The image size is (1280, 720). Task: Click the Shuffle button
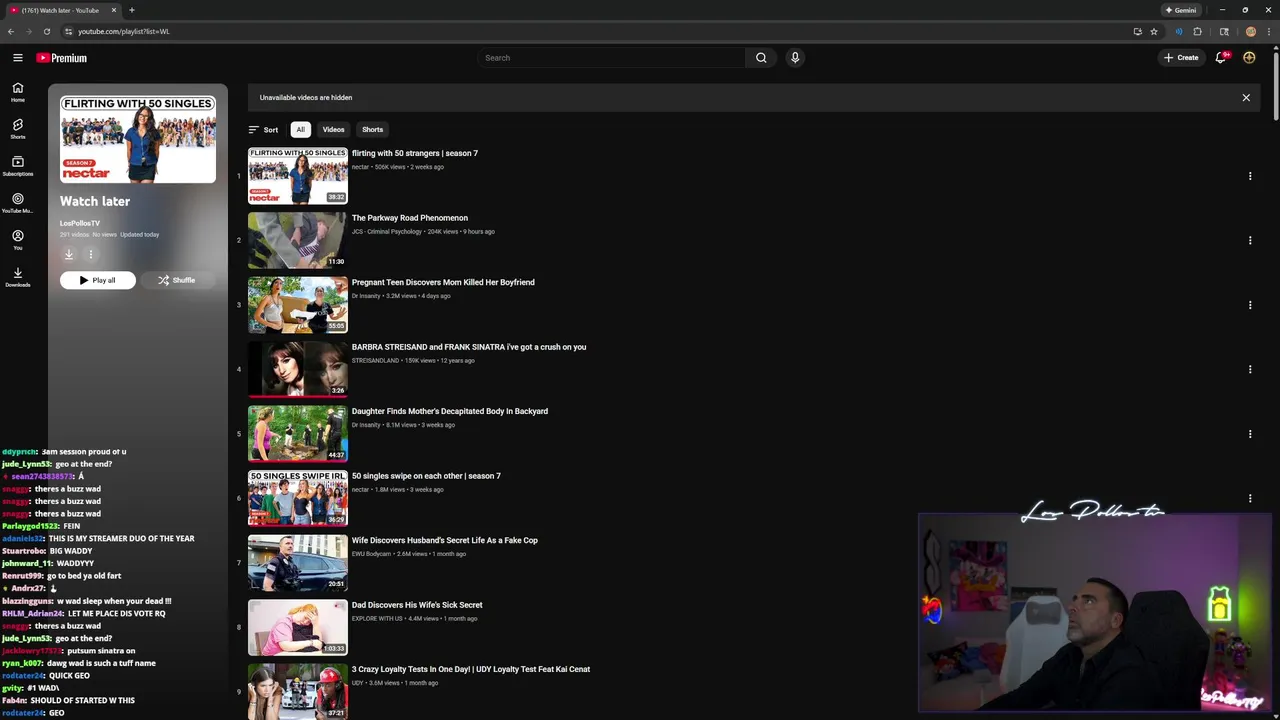pyautogui.click(x=176, y=280)
